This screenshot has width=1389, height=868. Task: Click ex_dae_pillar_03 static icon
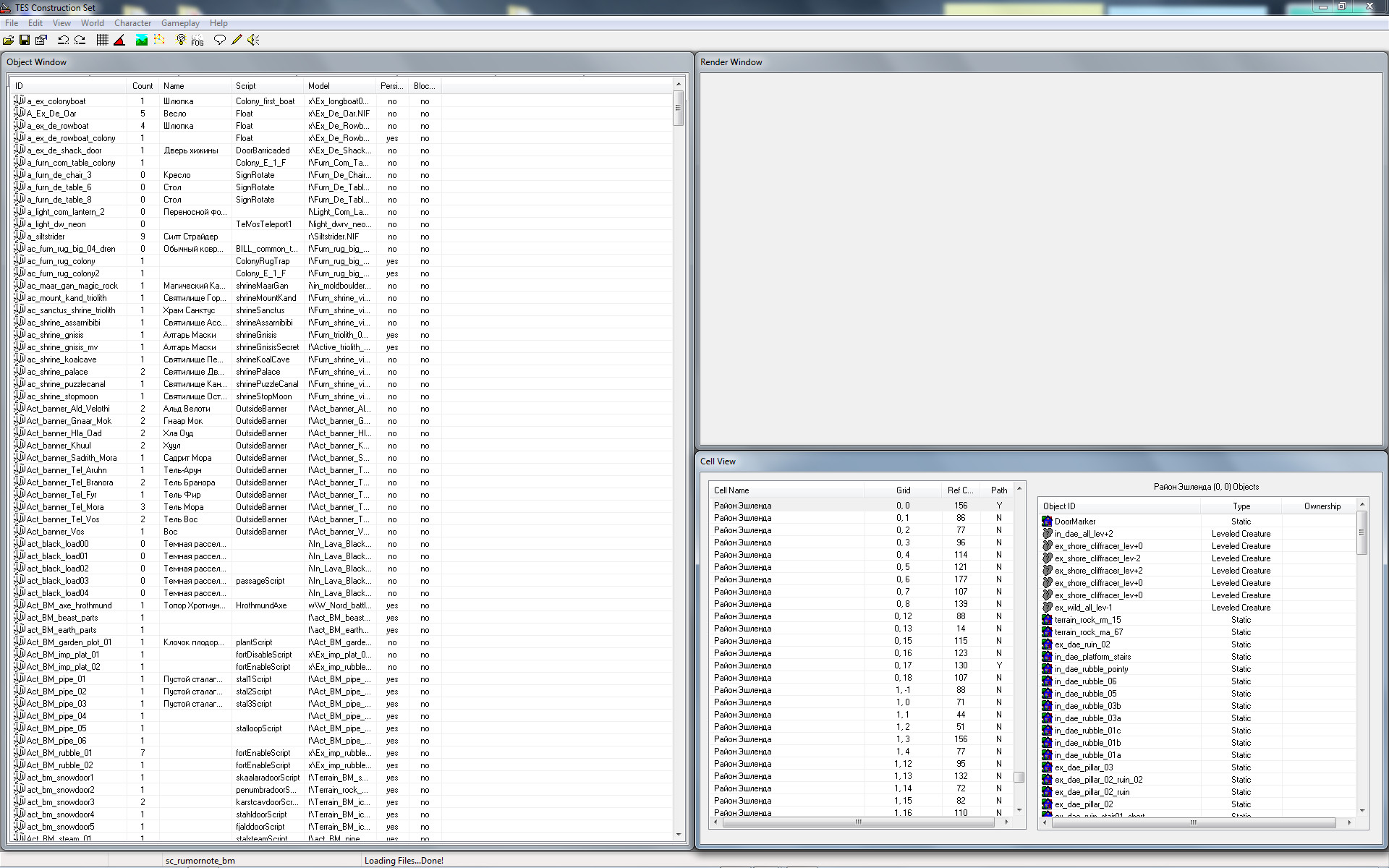tap(1047, 767)
